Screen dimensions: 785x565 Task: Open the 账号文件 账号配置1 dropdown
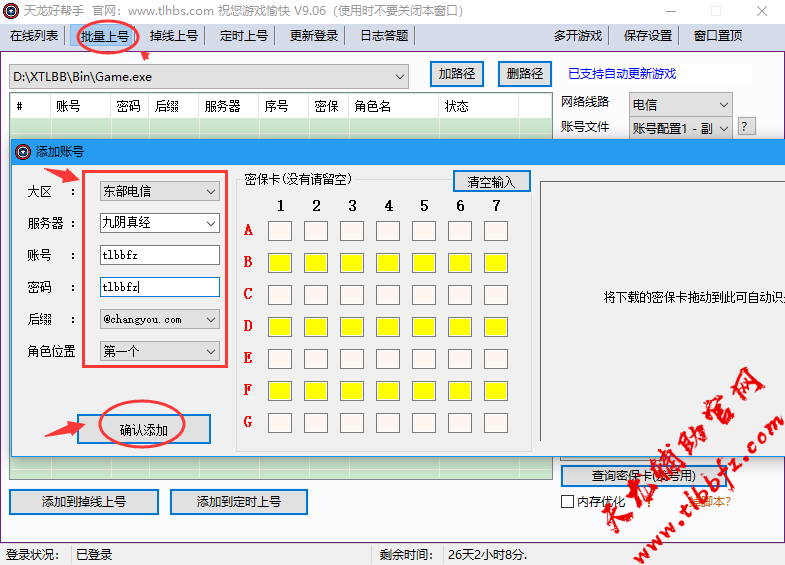point(680,129)
